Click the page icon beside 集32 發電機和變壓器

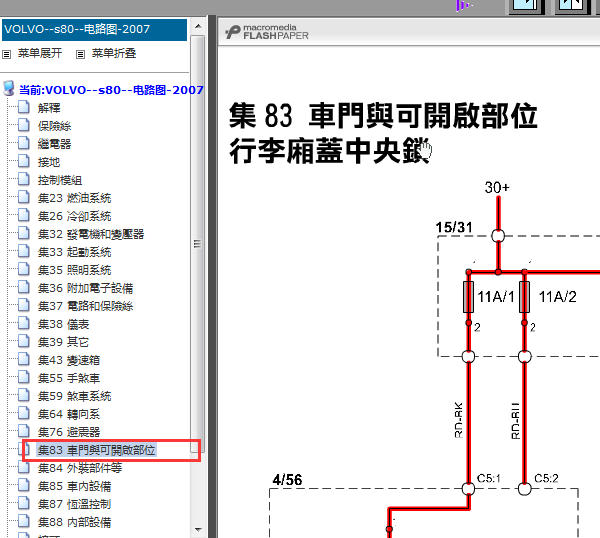(24, 233)
